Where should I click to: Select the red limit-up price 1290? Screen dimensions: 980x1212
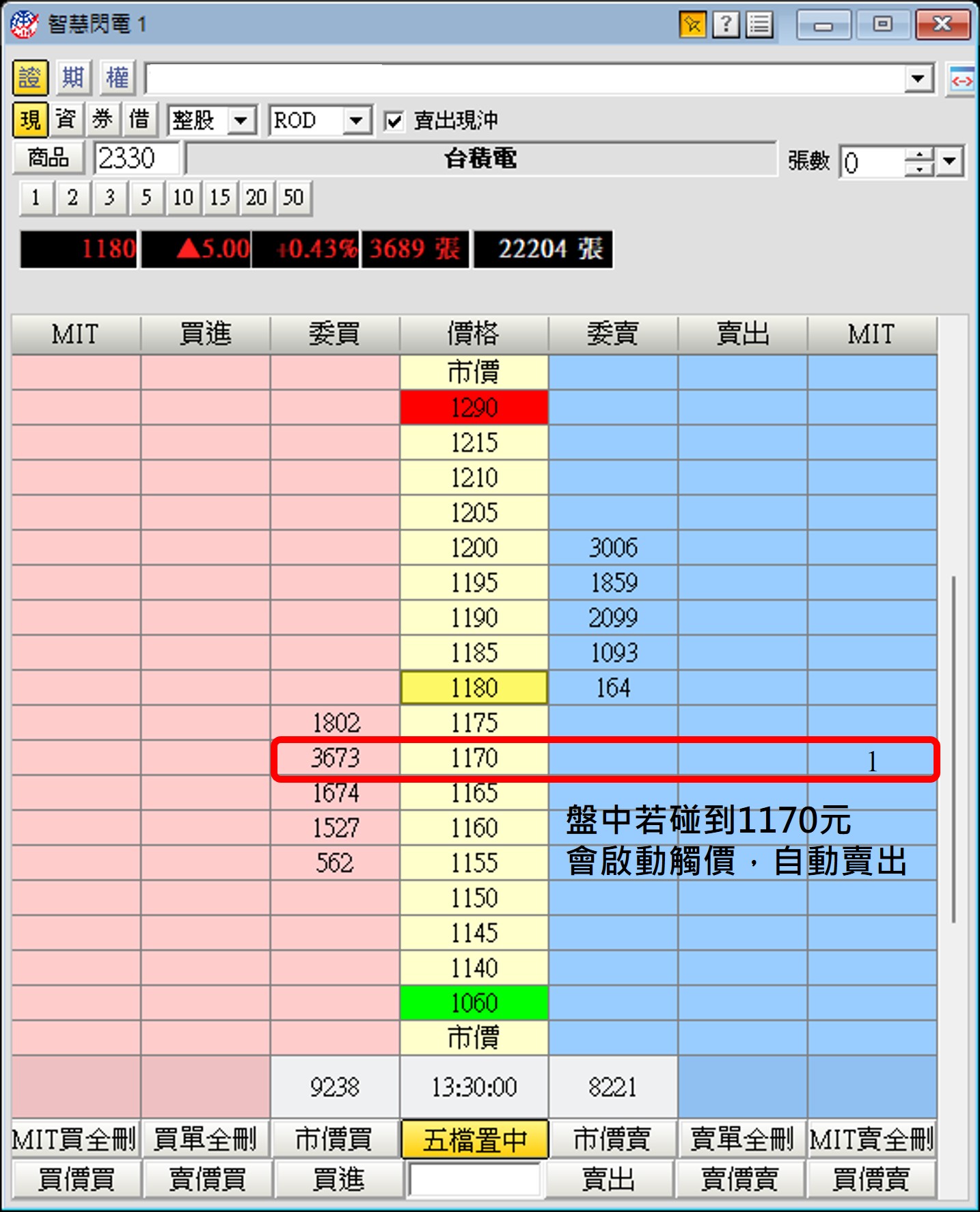[474, 407]
